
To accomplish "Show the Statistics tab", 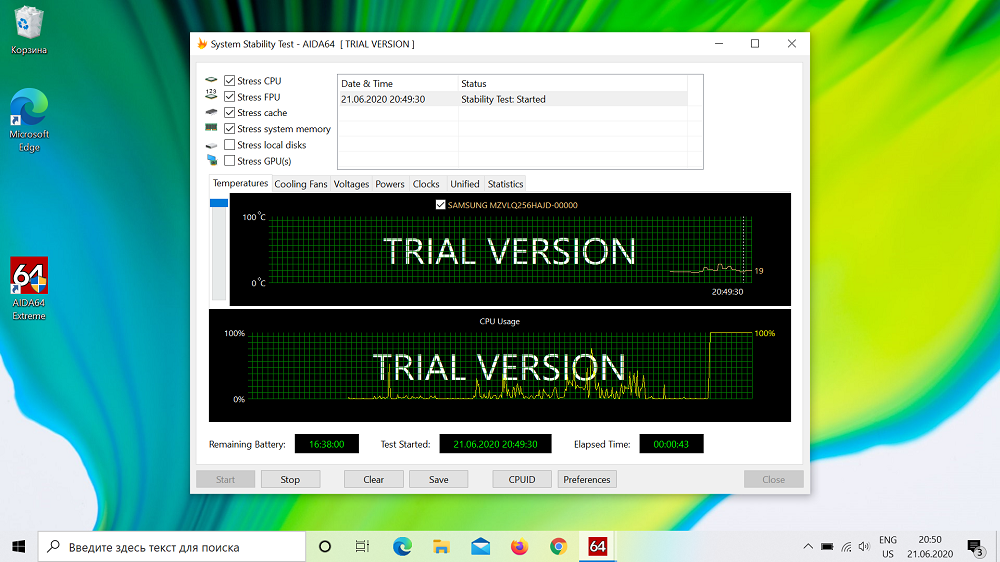I will click(505, 184).
